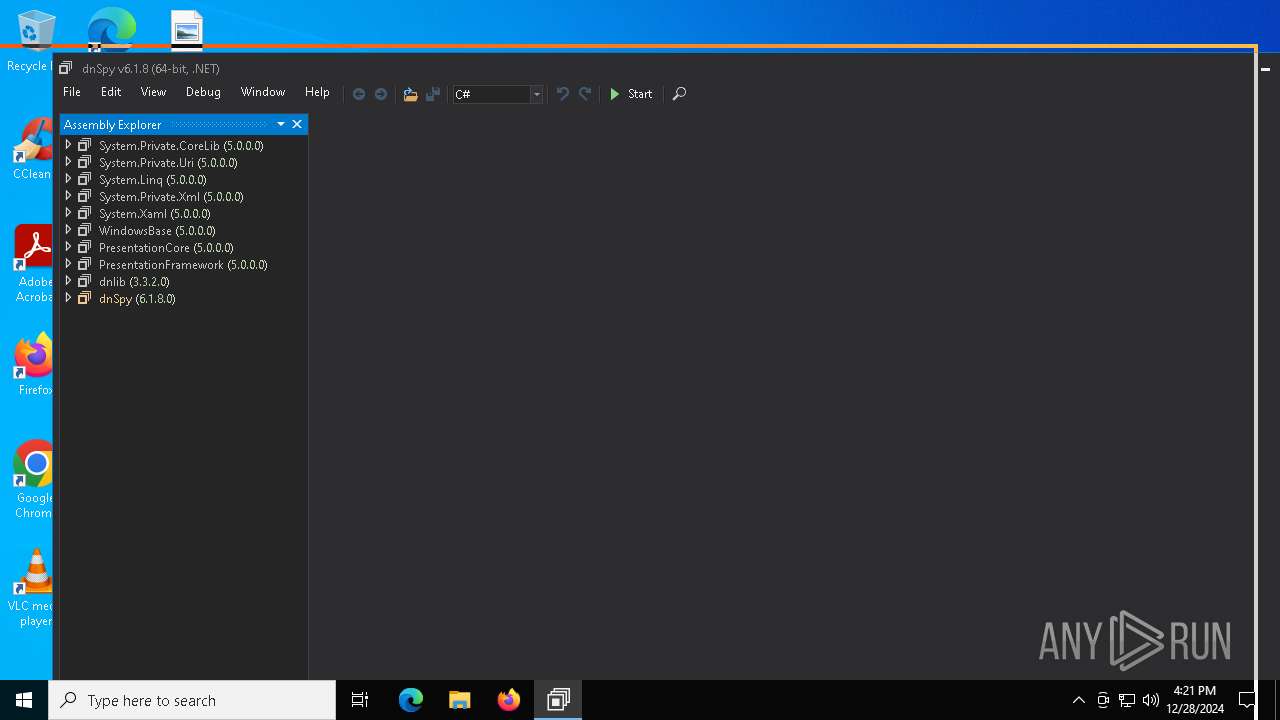Click the taskbar search box
Image resolution: width=1280 pixels, height=720 pixels.
point(192,700)
